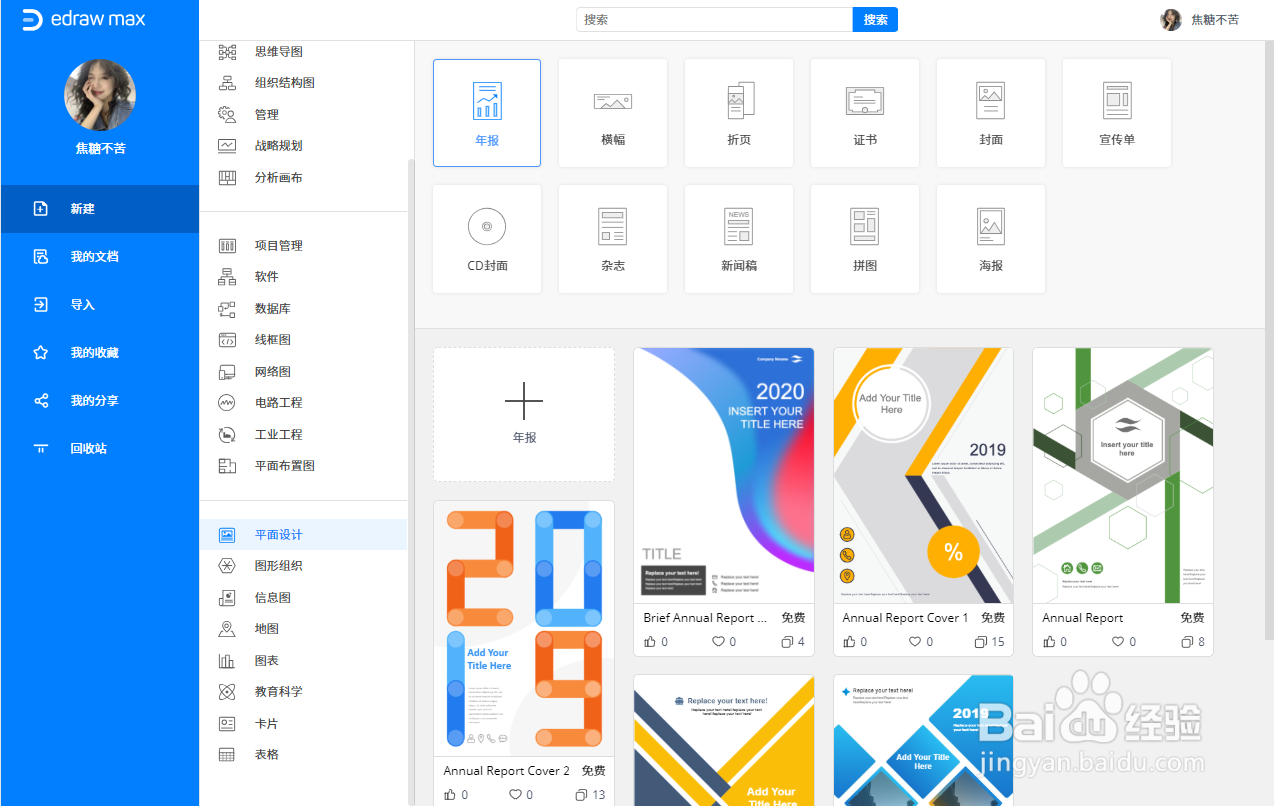Open the 工业工程 category
Image resolution: width=1274 pixels, height=806 pixels.
[x=228, y=434]
